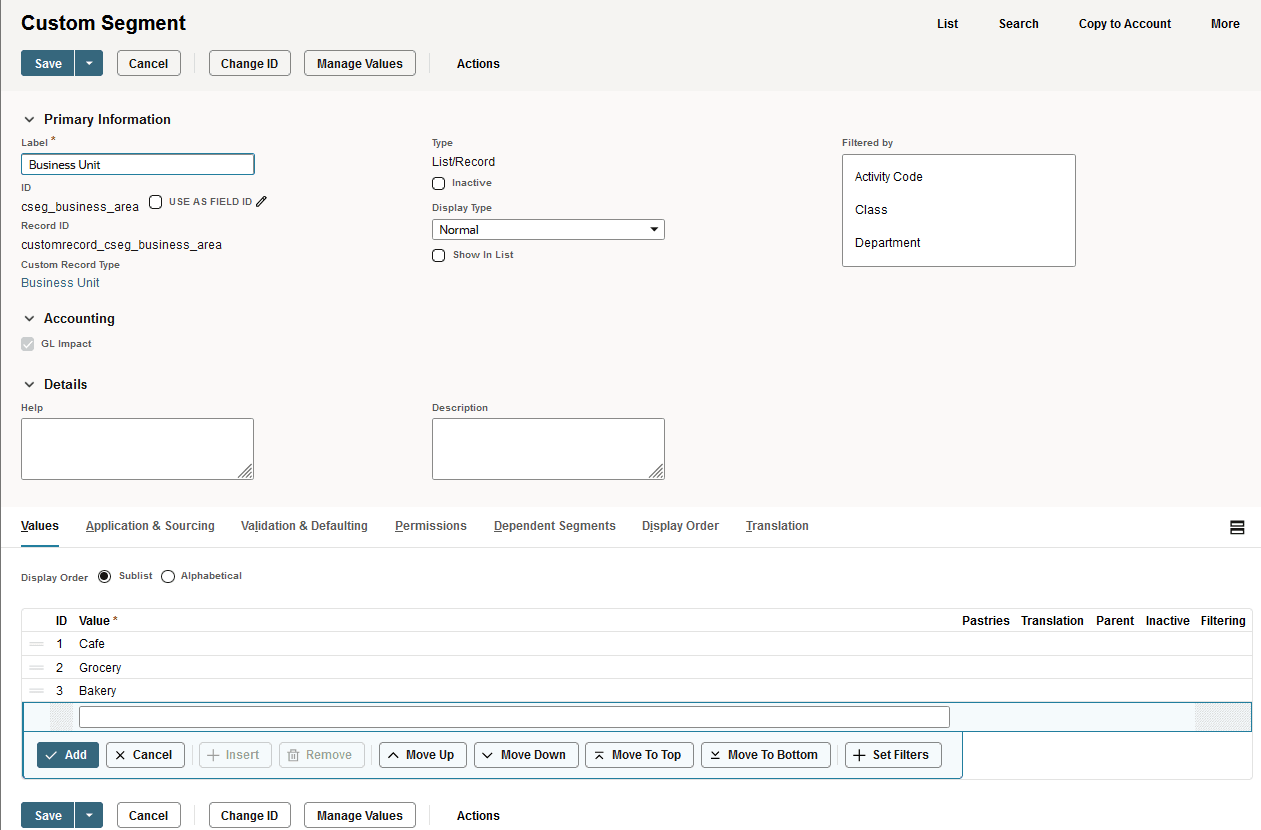
Task: Switch to the Values tab
Action: click(x=40, y=526)
